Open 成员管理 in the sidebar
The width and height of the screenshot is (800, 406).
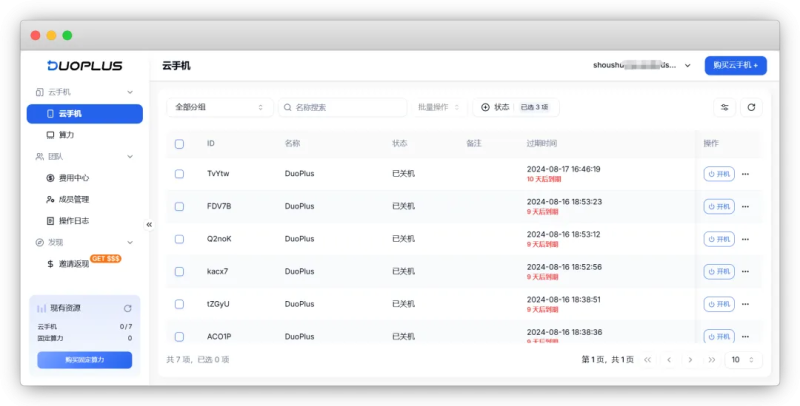85,199
